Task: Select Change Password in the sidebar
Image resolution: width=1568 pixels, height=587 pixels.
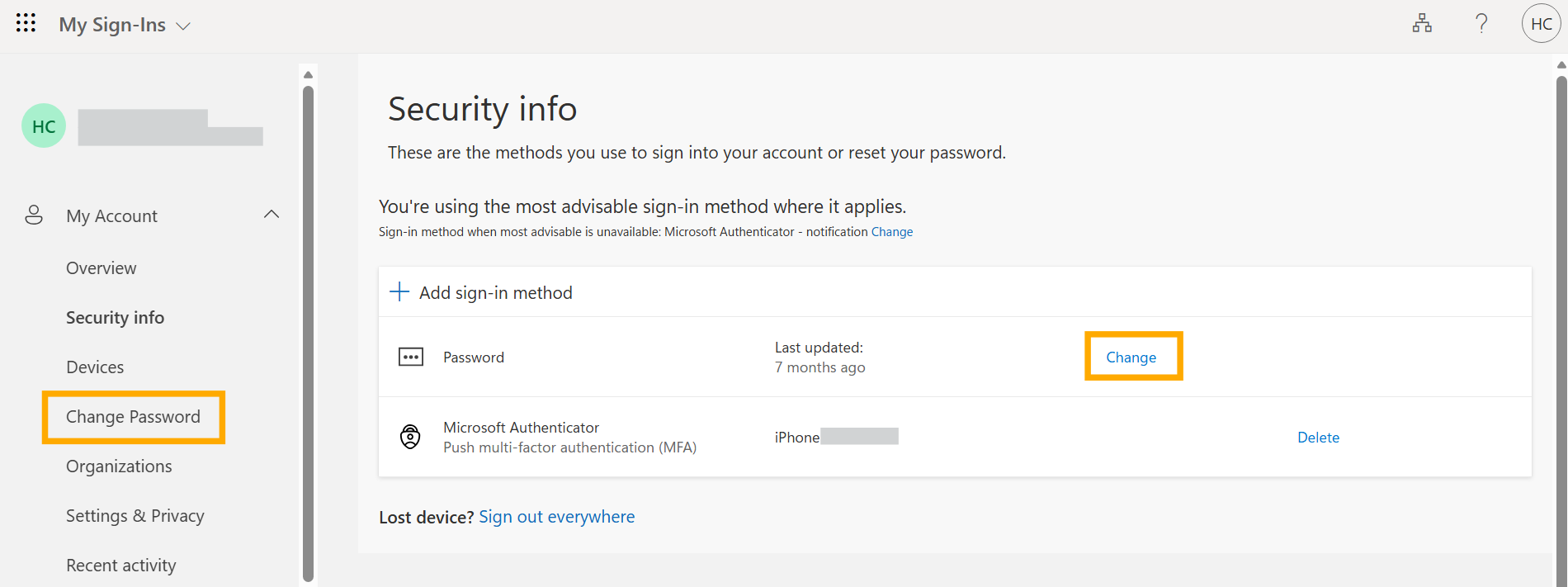Action: pos(133,417)
